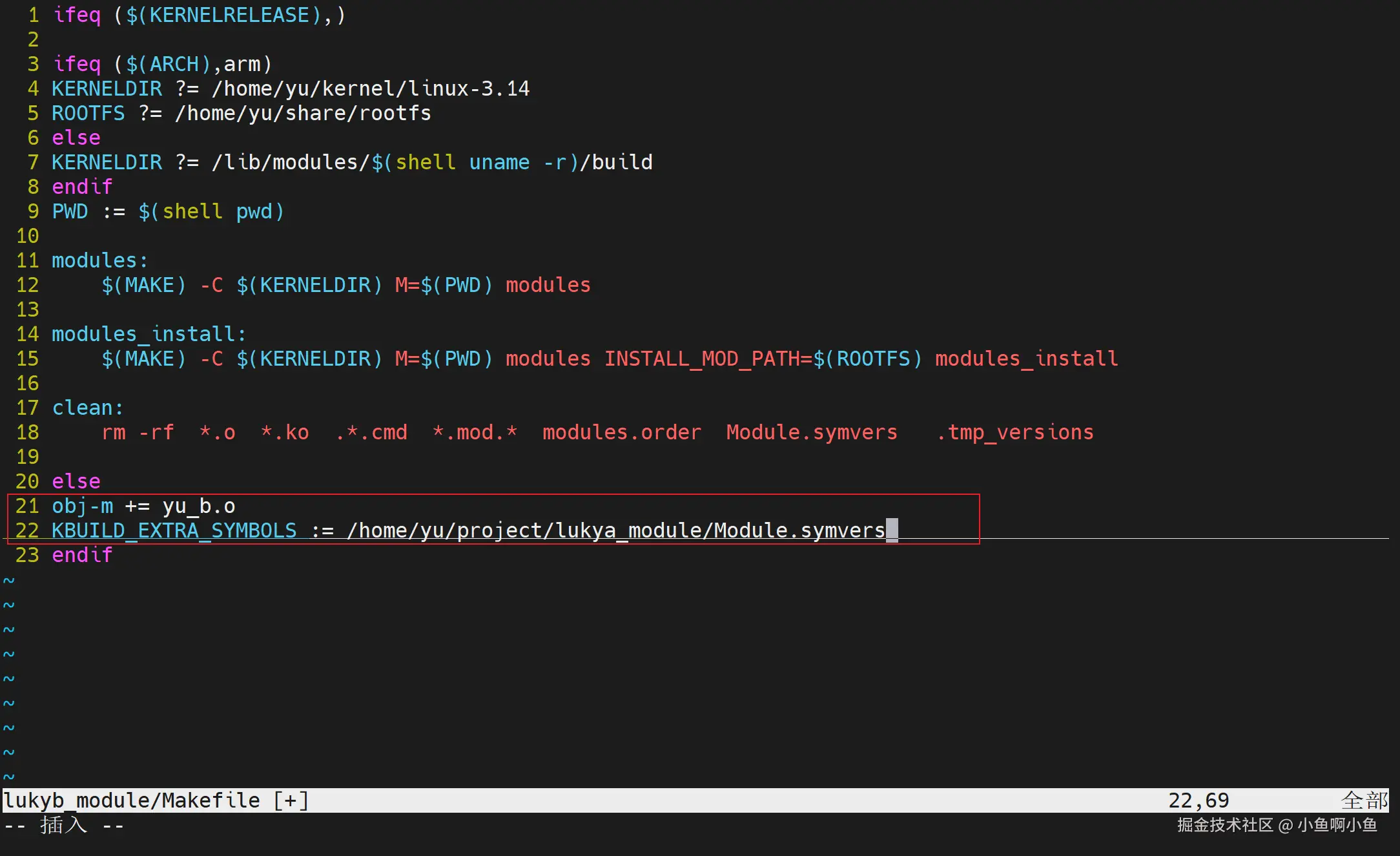Click the 22,69 cursor position indicator

(1198, 800)
